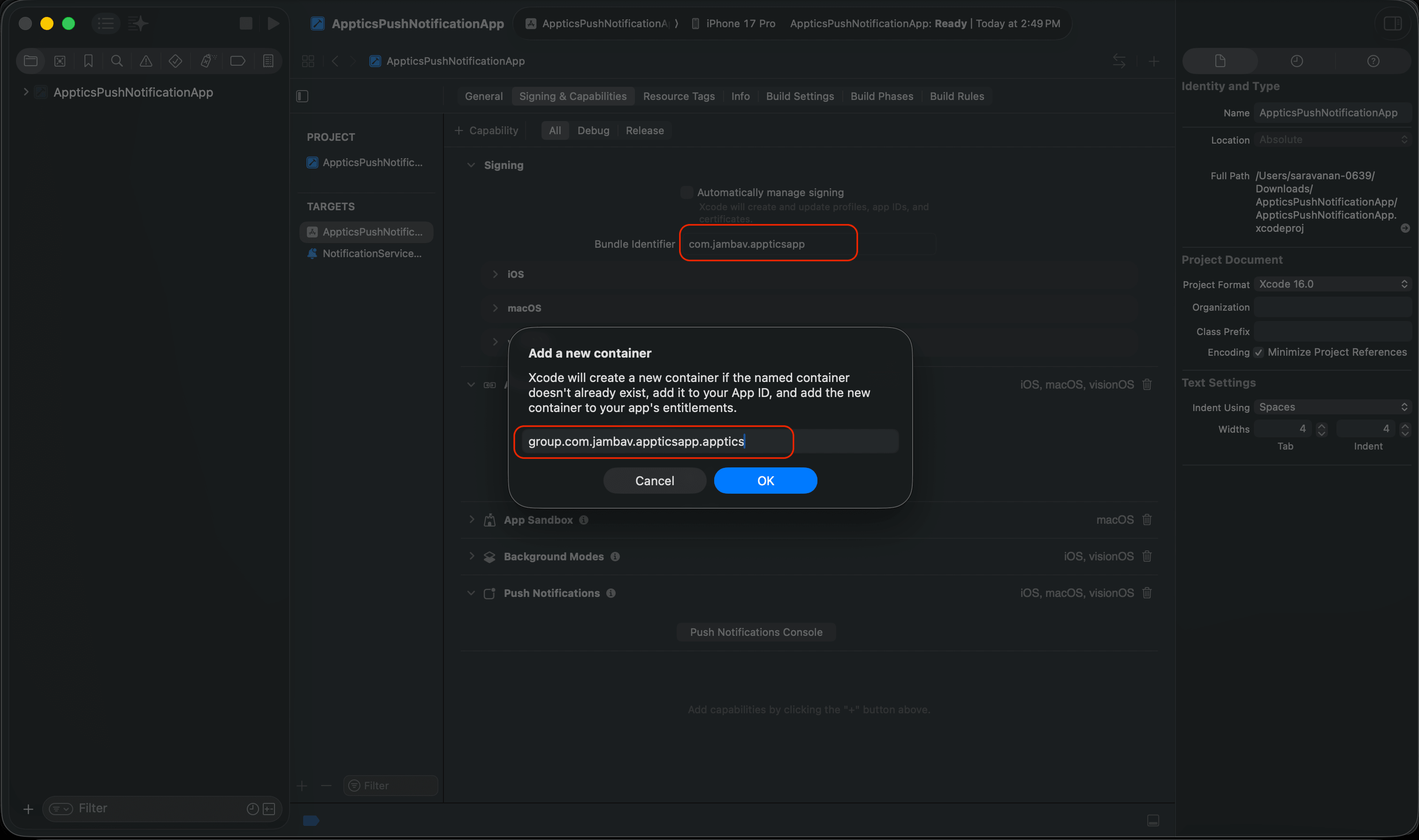Enable Automatically manage signing checkbox

click(x=687, y=192)
